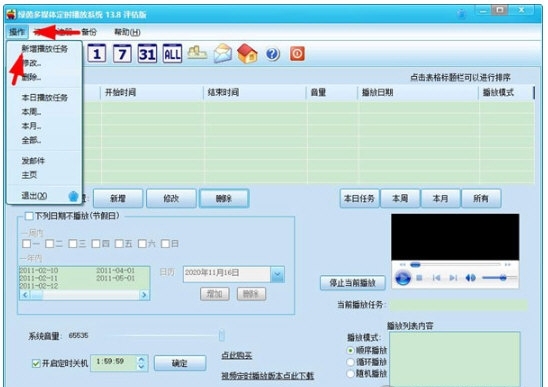Skip to next track in player
Viewport: 548px width, 387px height.
(x=453, y=278)
